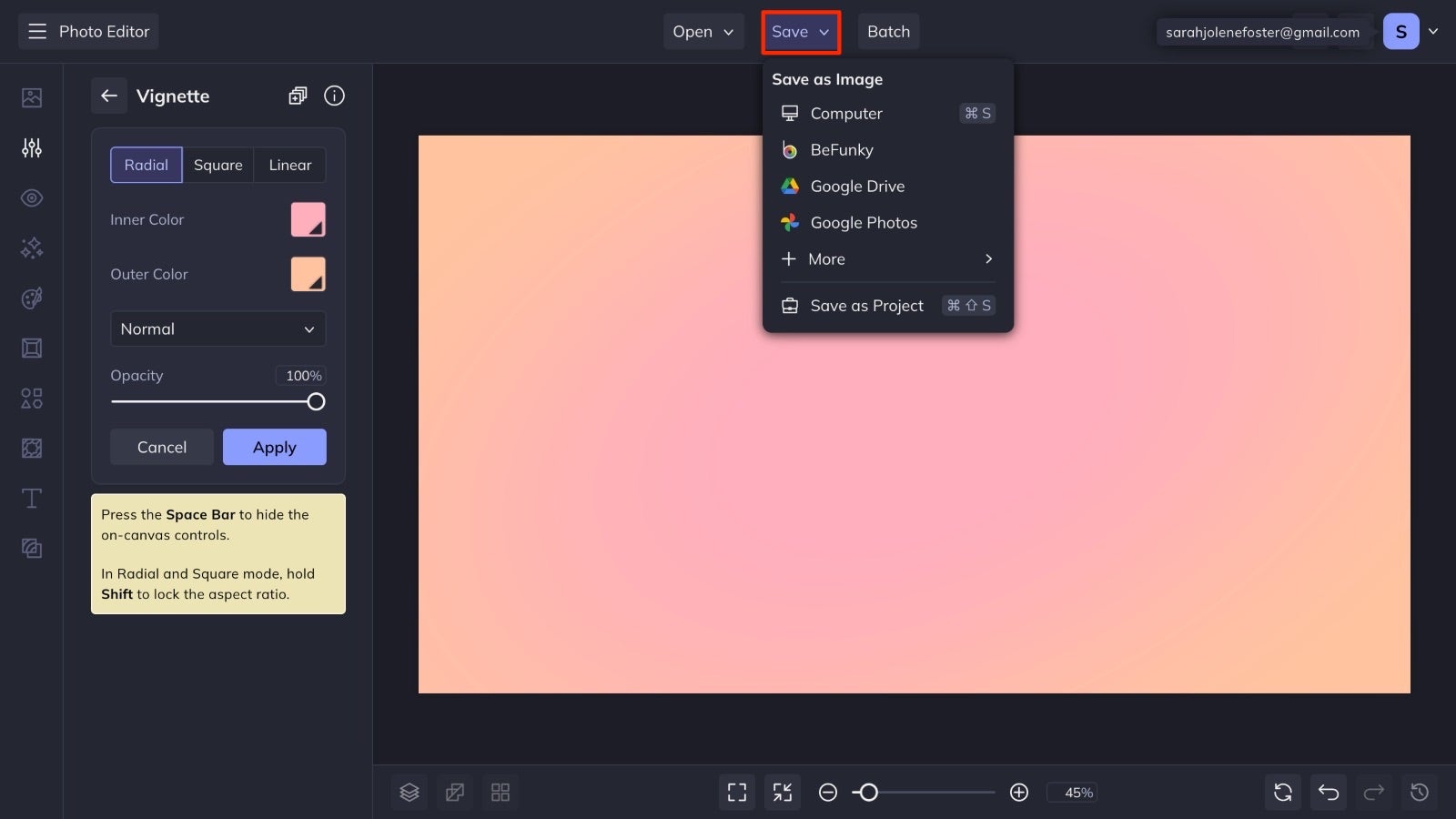The width and height of the screenshot is (1456, 819).
Task: Open the Artsy palette tool
Action: pos(31,298)
